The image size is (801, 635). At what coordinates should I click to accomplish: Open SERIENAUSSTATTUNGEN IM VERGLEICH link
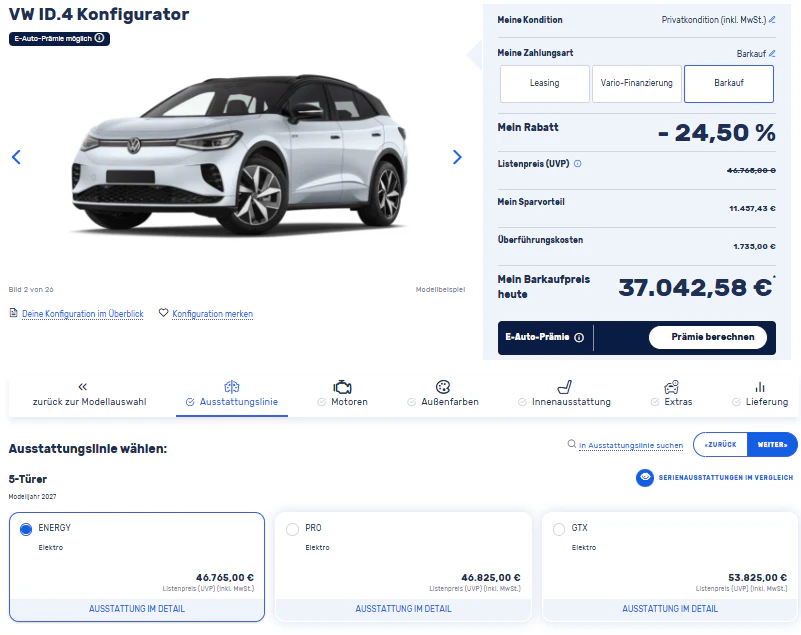pos(726,478)
